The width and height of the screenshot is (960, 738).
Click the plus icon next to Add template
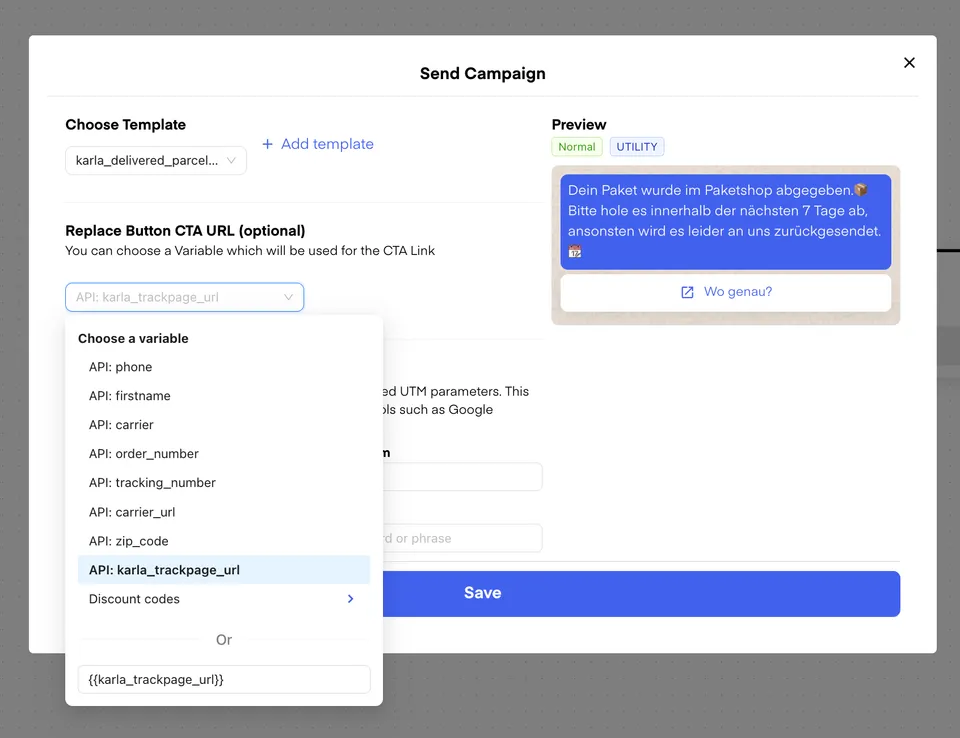(x=267, y=144)
